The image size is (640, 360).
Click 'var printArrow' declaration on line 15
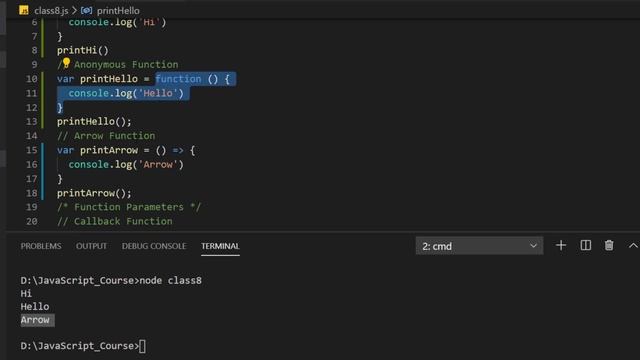tap(98, 150)
